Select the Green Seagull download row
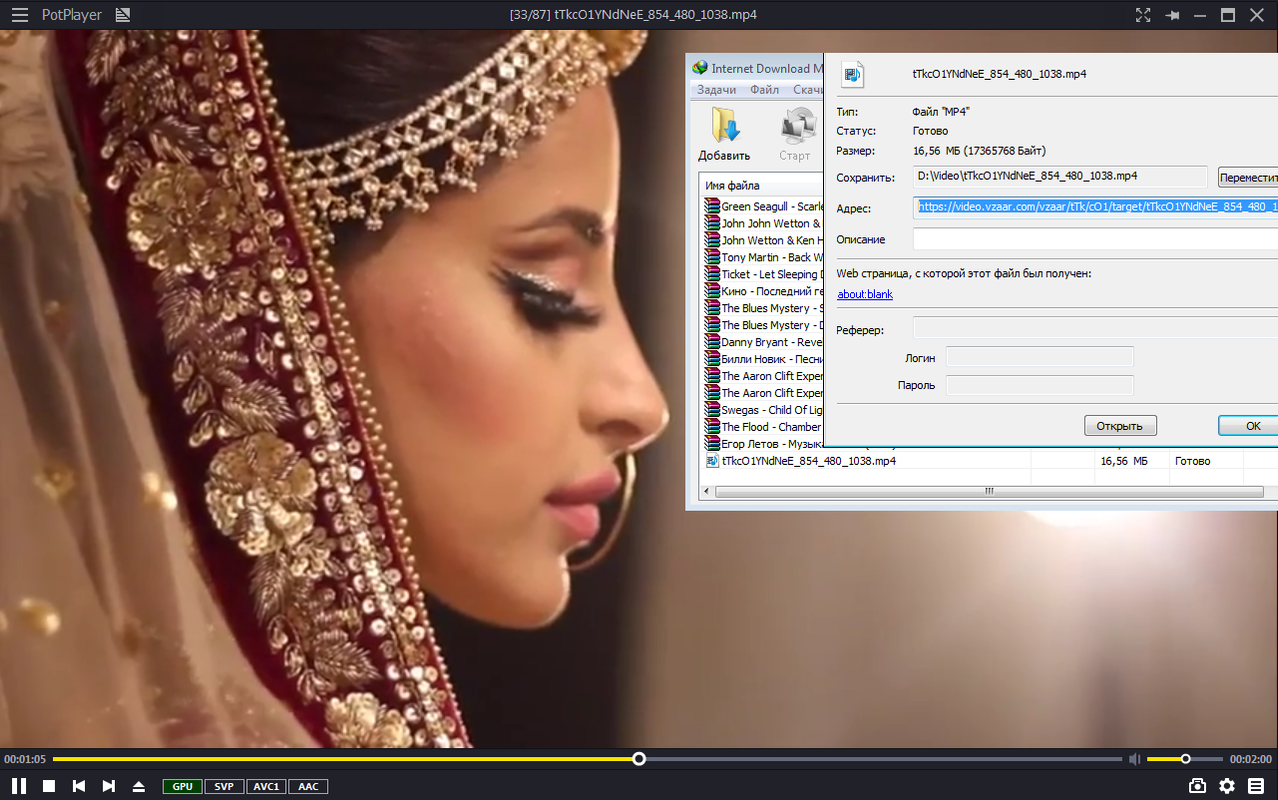The image size is (1278, 800). (763, 207)
